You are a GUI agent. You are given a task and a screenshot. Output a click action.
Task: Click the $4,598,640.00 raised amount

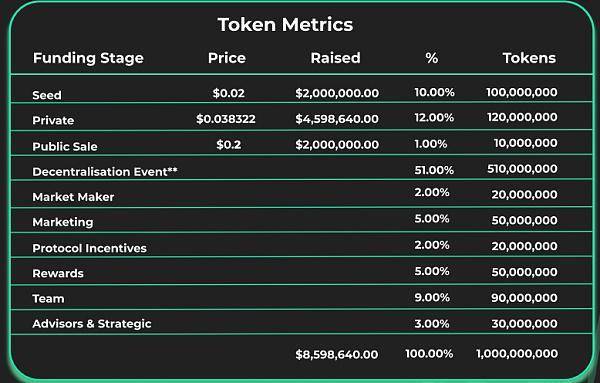click(337, 119)
